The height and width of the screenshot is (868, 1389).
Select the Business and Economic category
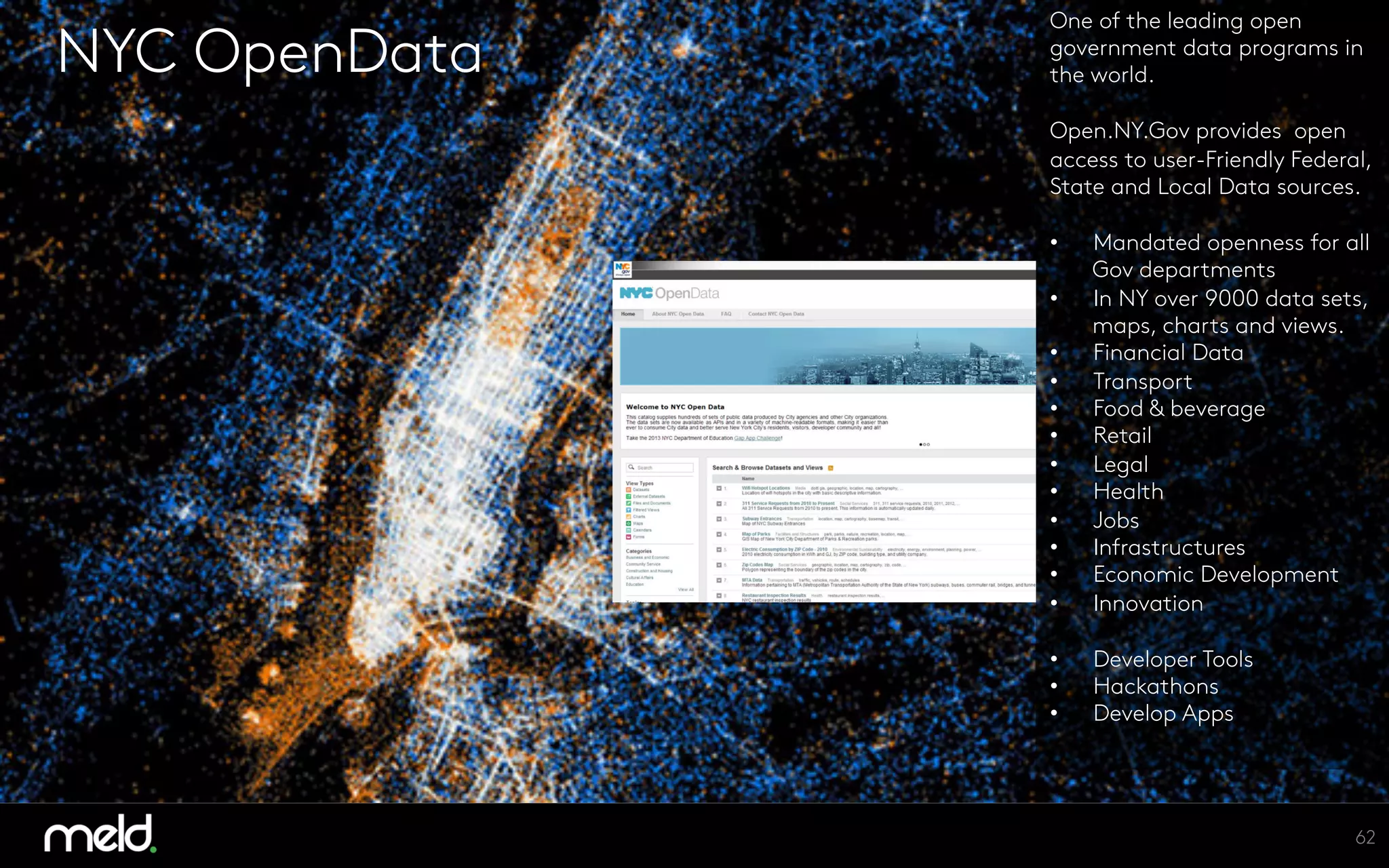(x=648, y=557)
